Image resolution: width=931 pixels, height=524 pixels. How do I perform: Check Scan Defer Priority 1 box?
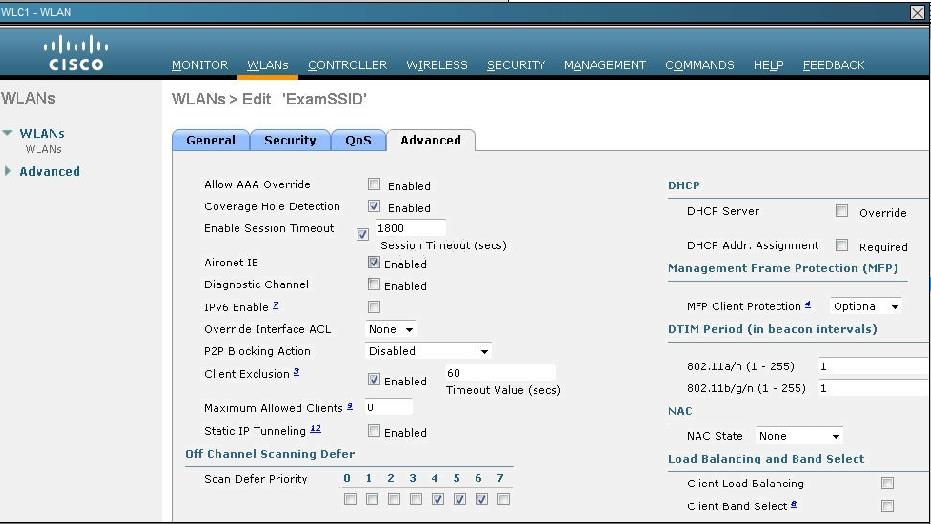(372, 499)
